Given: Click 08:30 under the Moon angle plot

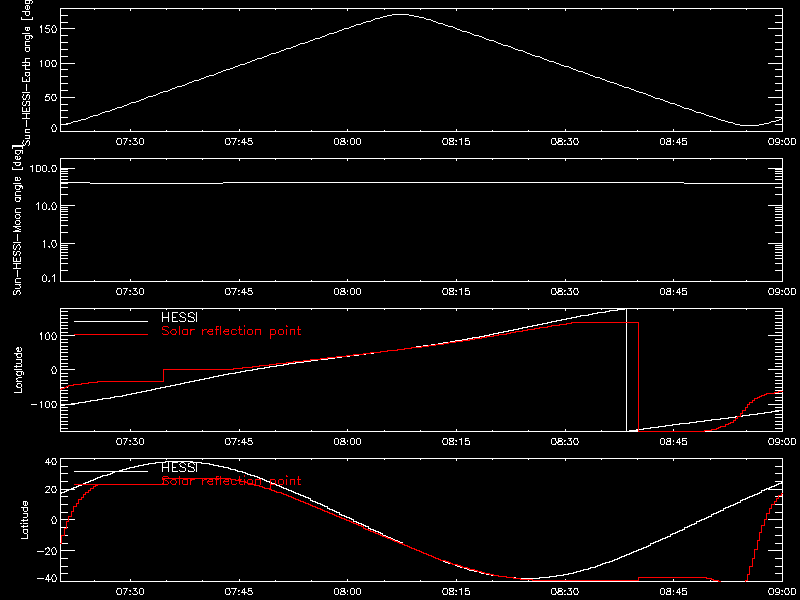Looking at the screenshot, I should [565, 292].
